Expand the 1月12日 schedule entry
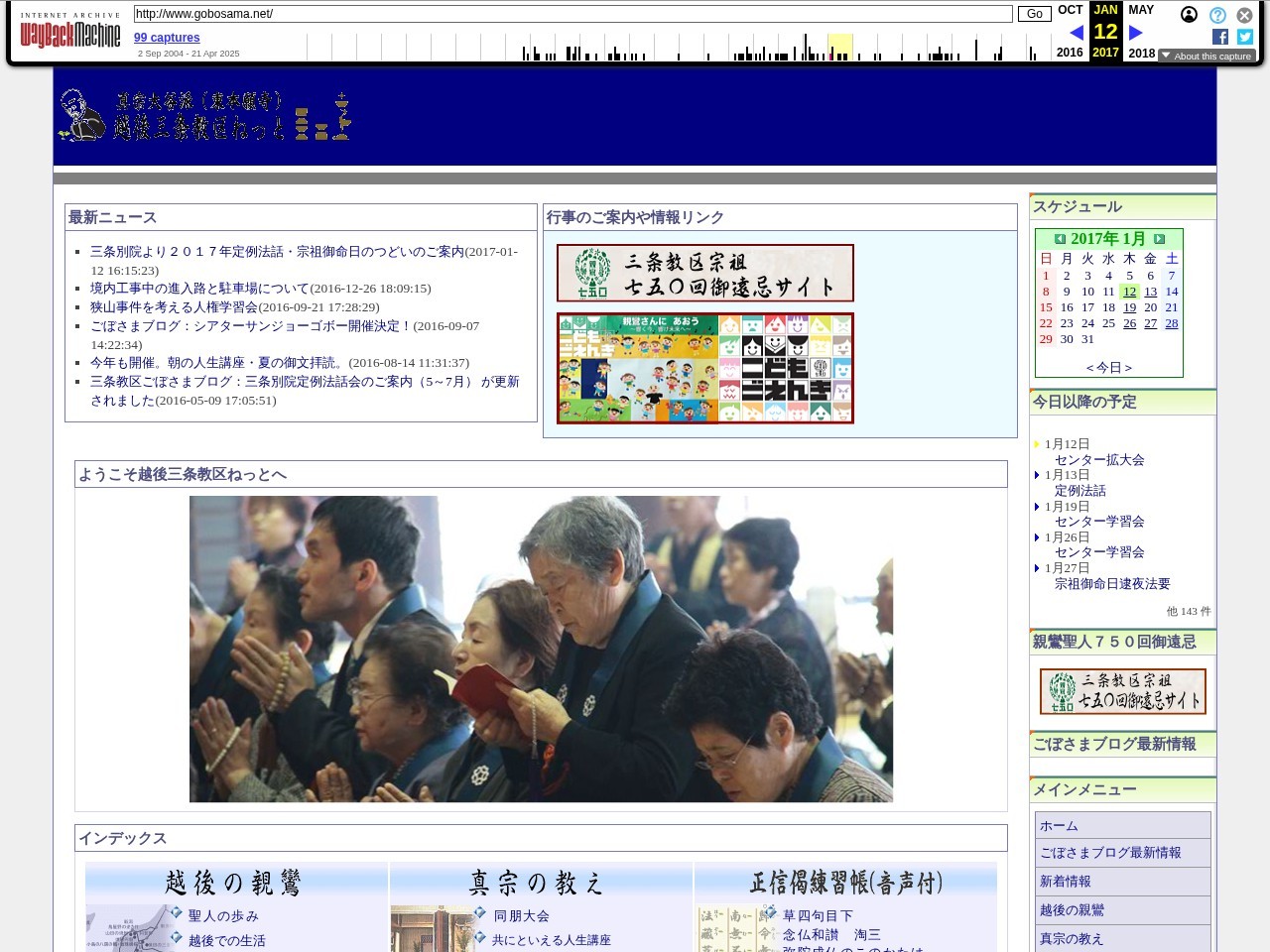Image resolution: width=1270 pixels, height=952 pixels. (x=1037, y=444)
